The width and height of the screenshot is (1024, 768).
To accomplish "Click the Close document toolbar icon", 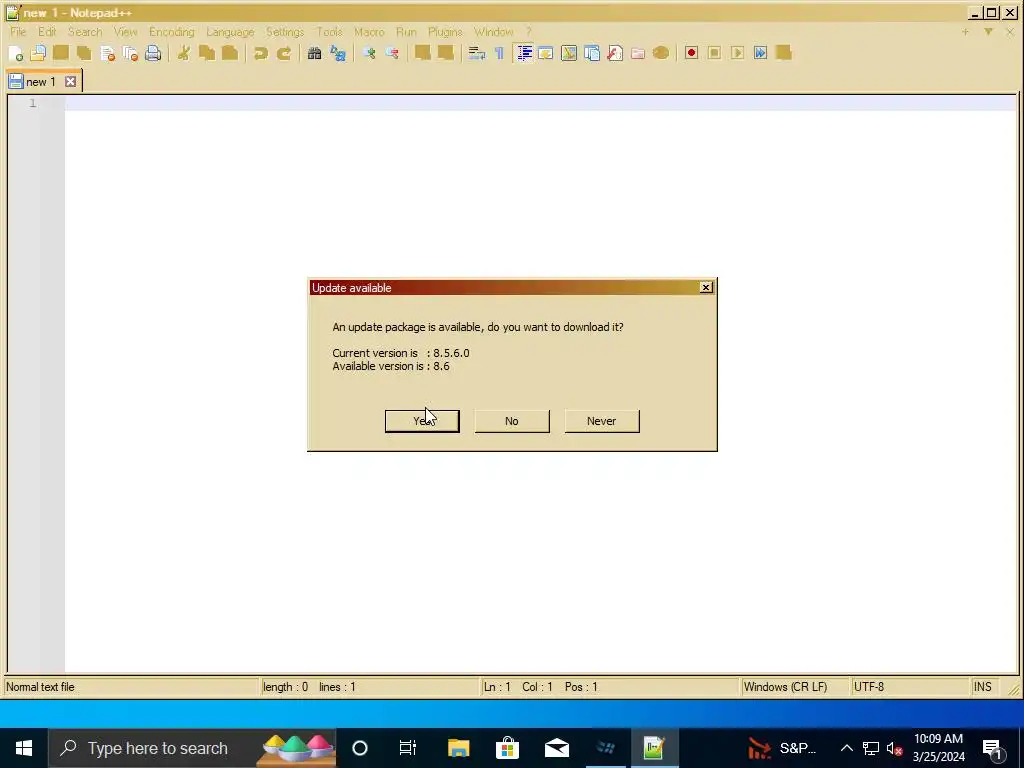I will pos(108,54).
